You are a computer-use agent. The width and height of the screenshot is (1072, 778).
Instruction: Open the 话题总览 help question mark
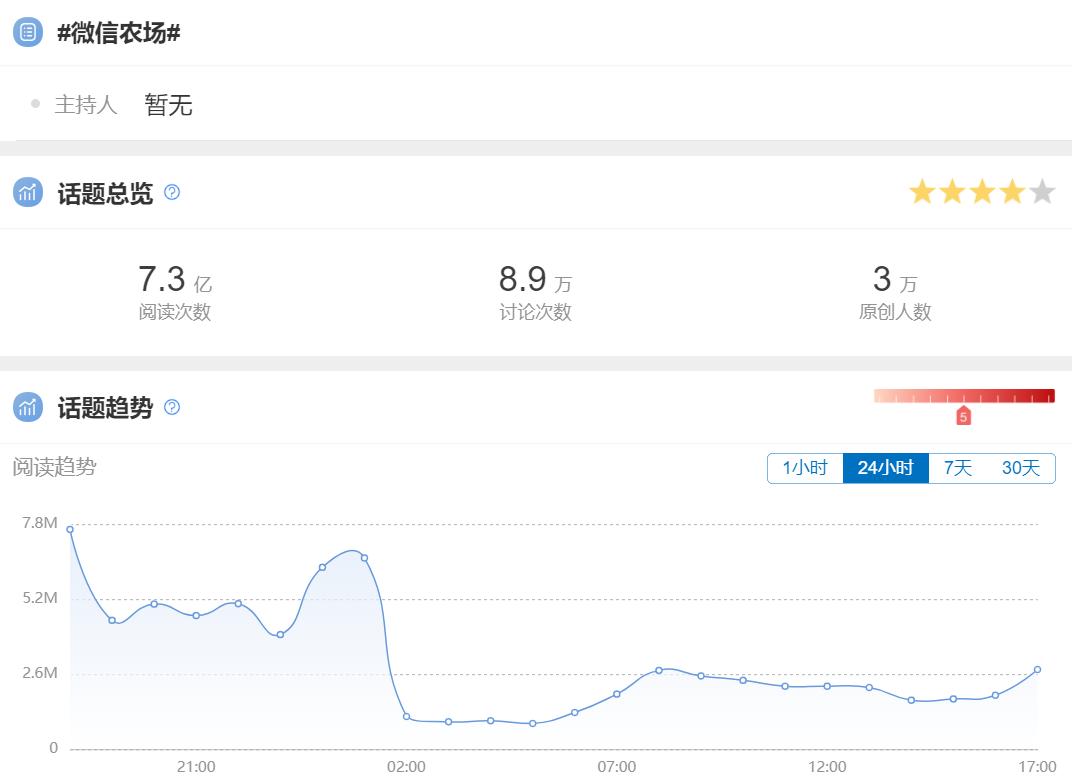point(172,192)
